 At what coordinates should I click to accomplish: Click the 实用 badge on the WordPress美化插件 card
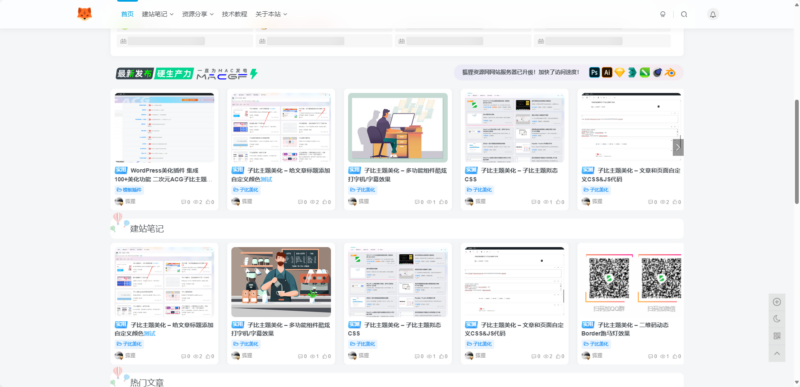click(x=121, y=170)
